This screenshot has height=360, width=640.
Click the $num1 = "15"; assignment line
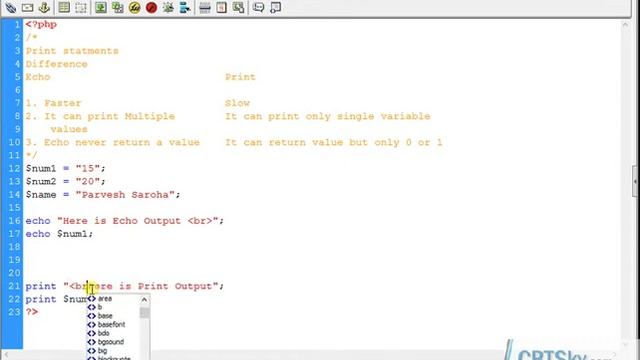66,169
